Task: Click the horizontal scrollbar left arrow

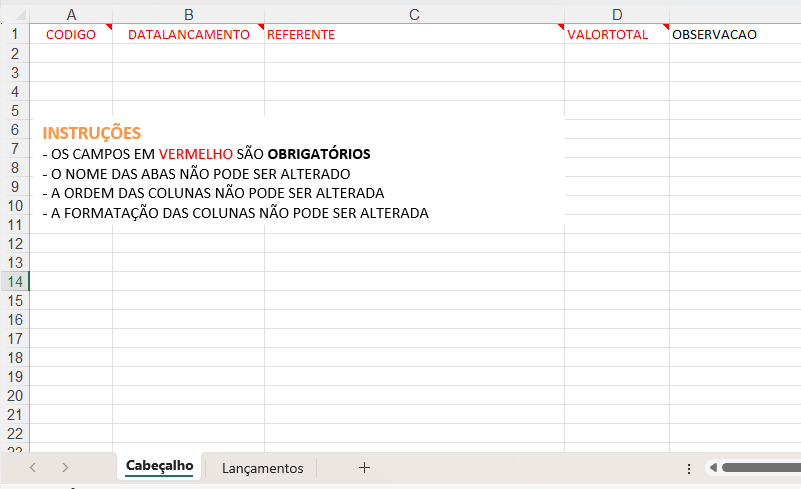Action: tap(712, 467)
